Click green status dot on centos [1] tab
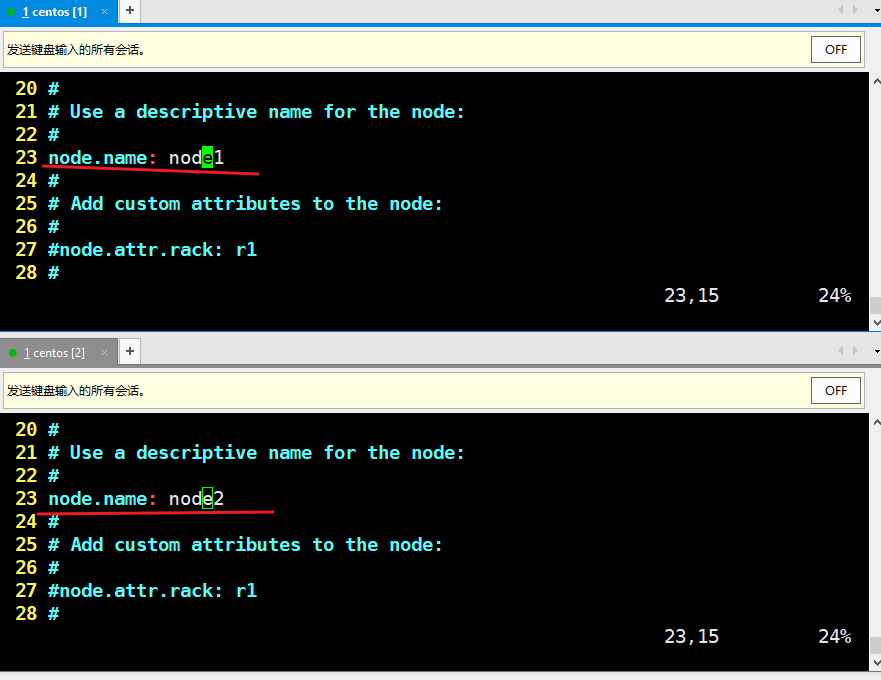 pos(11,12)
